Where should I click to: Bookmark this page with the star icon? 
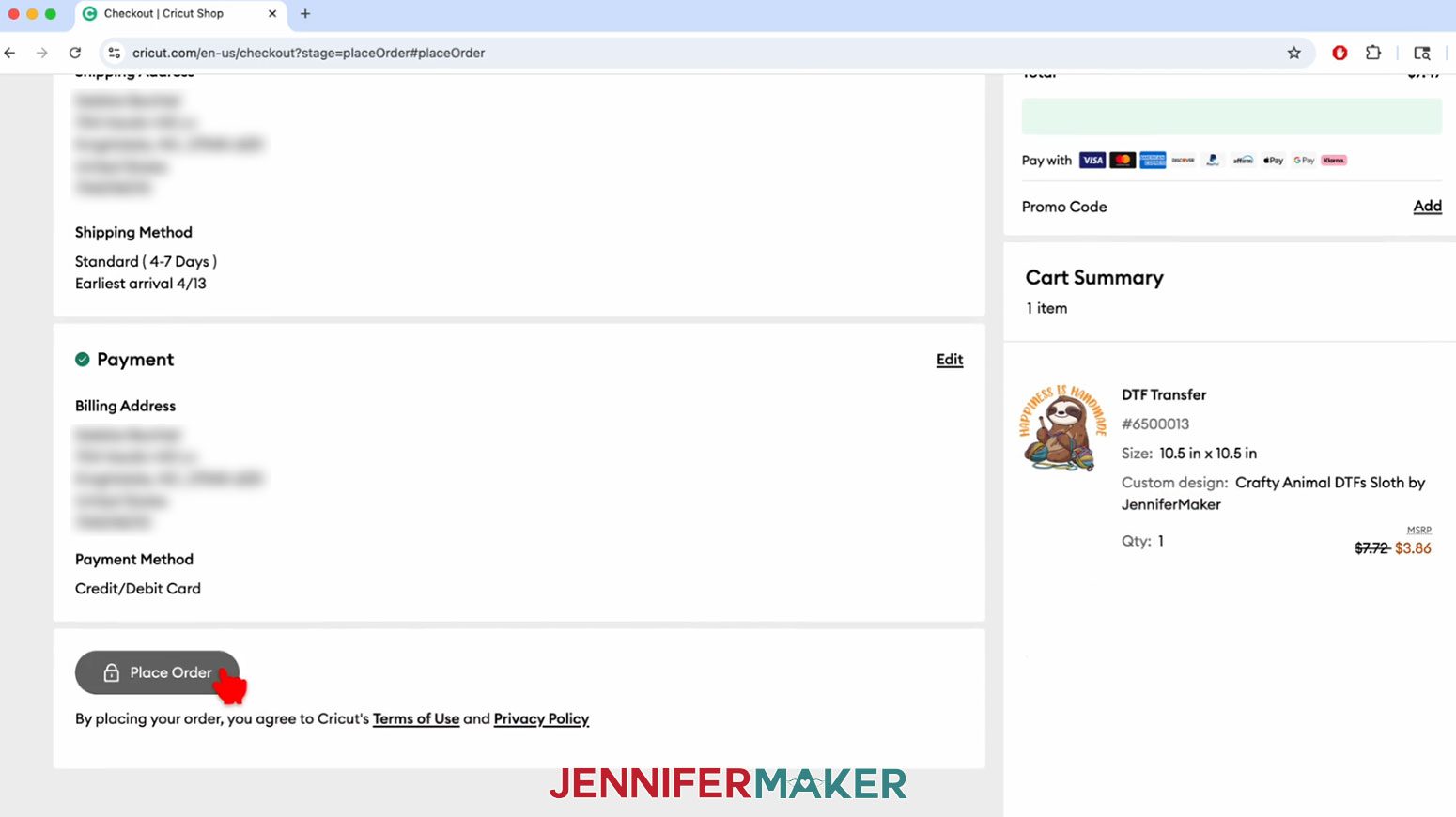click(x=1293, y=53)
